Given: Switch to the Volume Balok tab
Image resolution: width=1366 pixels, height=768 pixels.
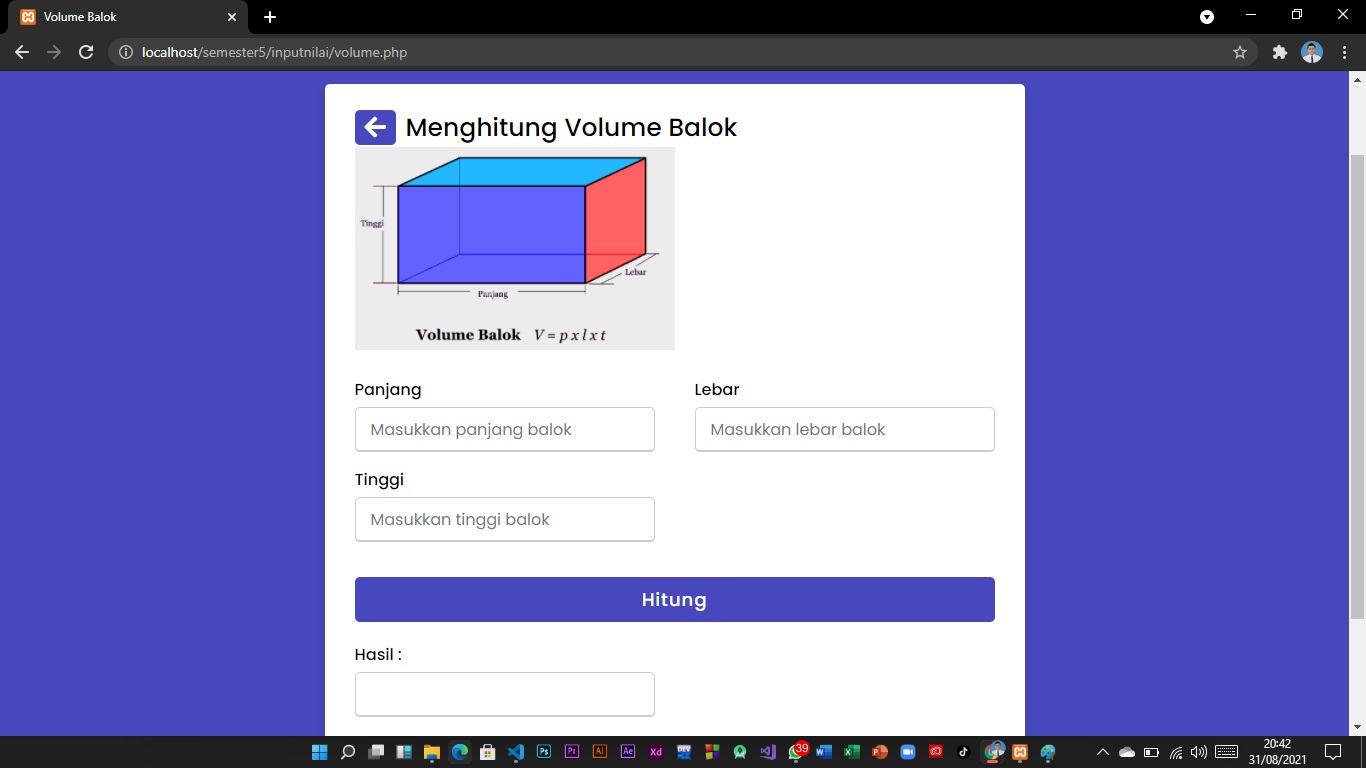Looking at the screenshot, I should pyautogui.click(x=120, y=16).
